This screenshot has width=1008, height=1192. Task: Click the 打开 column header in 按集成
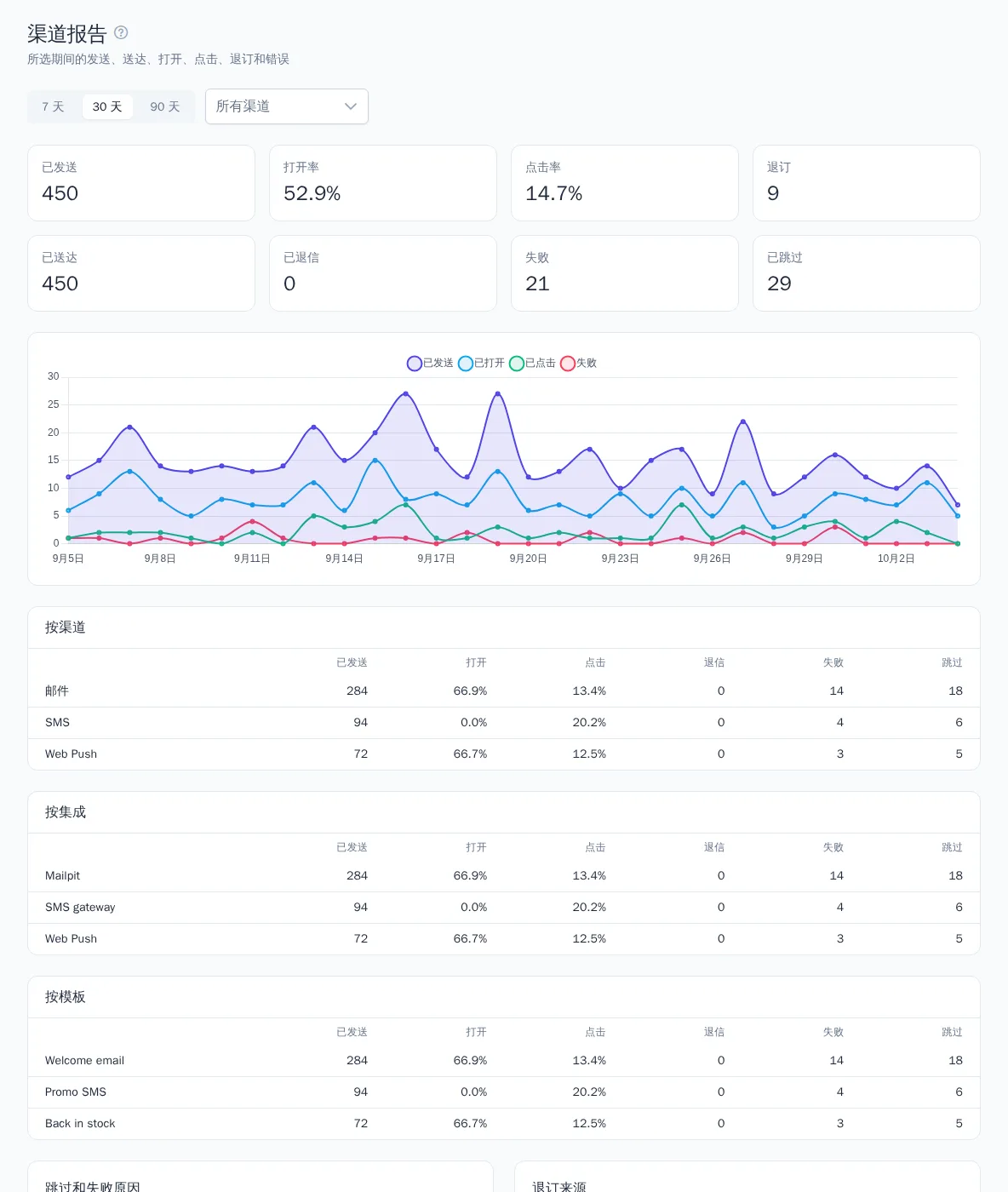click(x=476, y=847)
